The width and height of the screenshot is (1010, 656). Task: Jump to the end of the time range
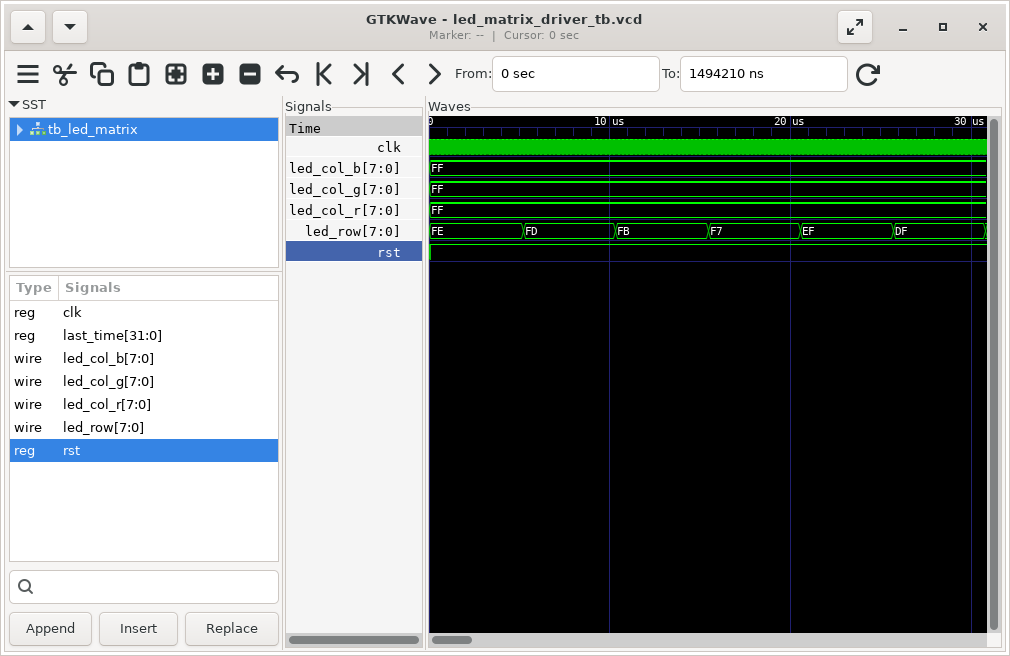click(x=361, y=74)
